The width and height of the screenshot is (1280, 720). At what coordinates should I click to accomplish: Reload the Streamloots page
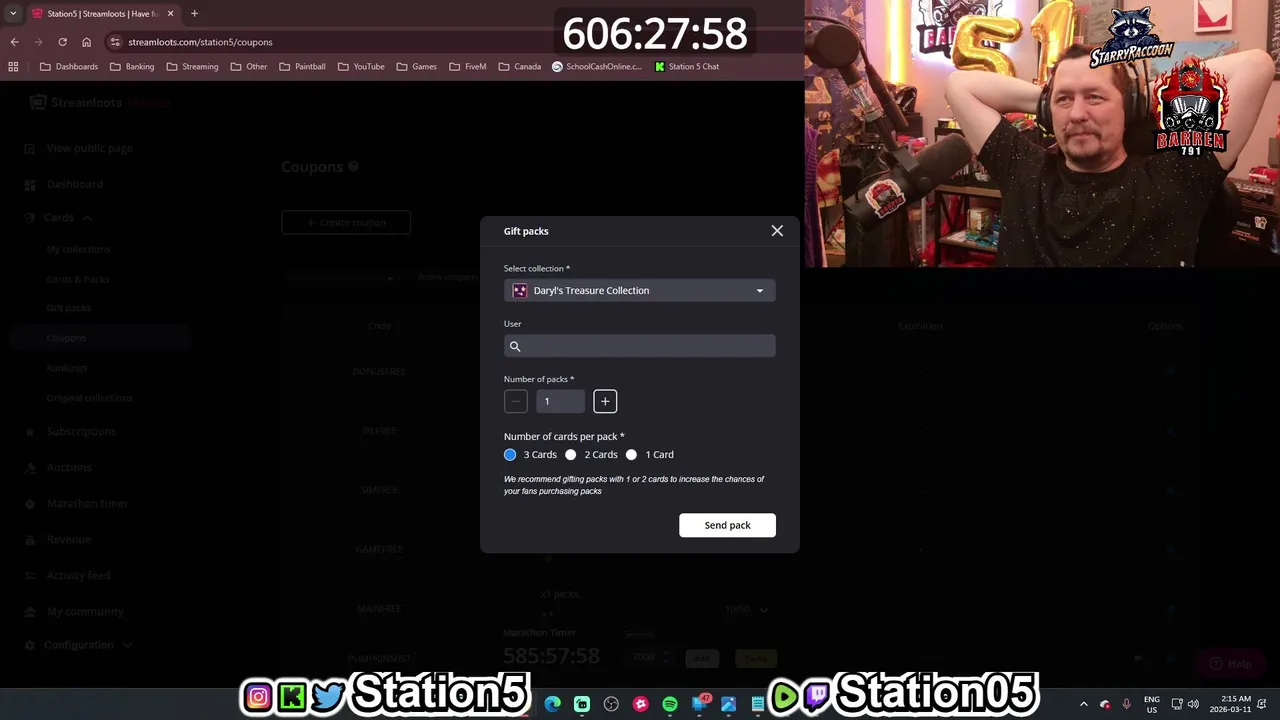tap(62, 42)
